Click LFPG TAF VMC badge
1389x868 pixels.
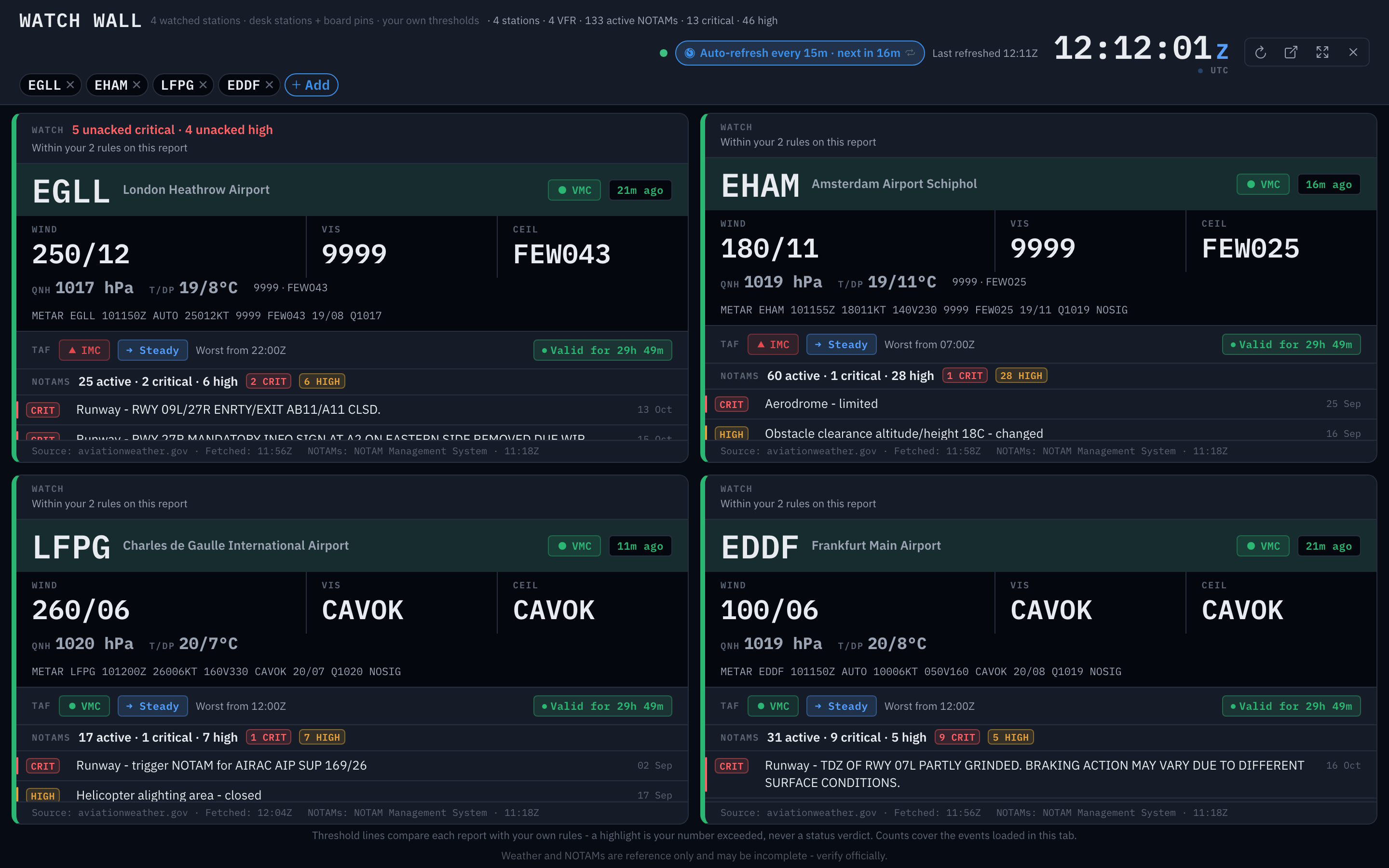(x=84, y=706)
